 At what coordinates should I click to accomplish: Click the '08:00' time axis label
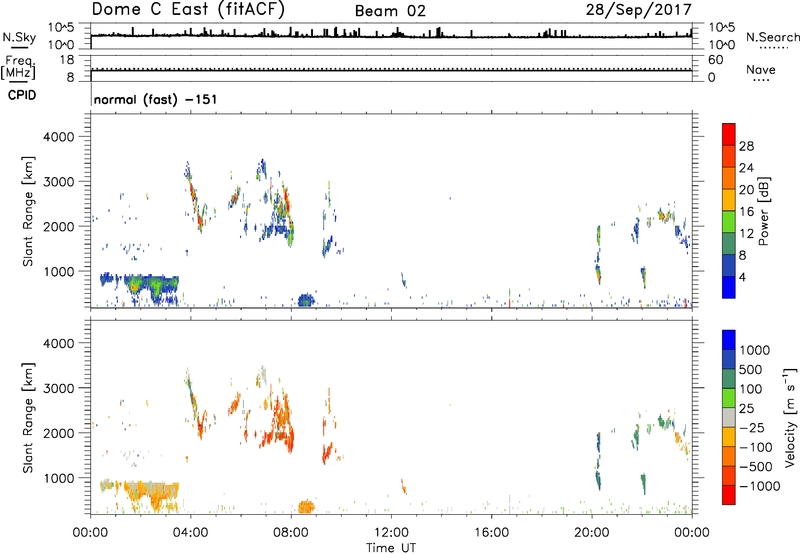tap(291, 533)
